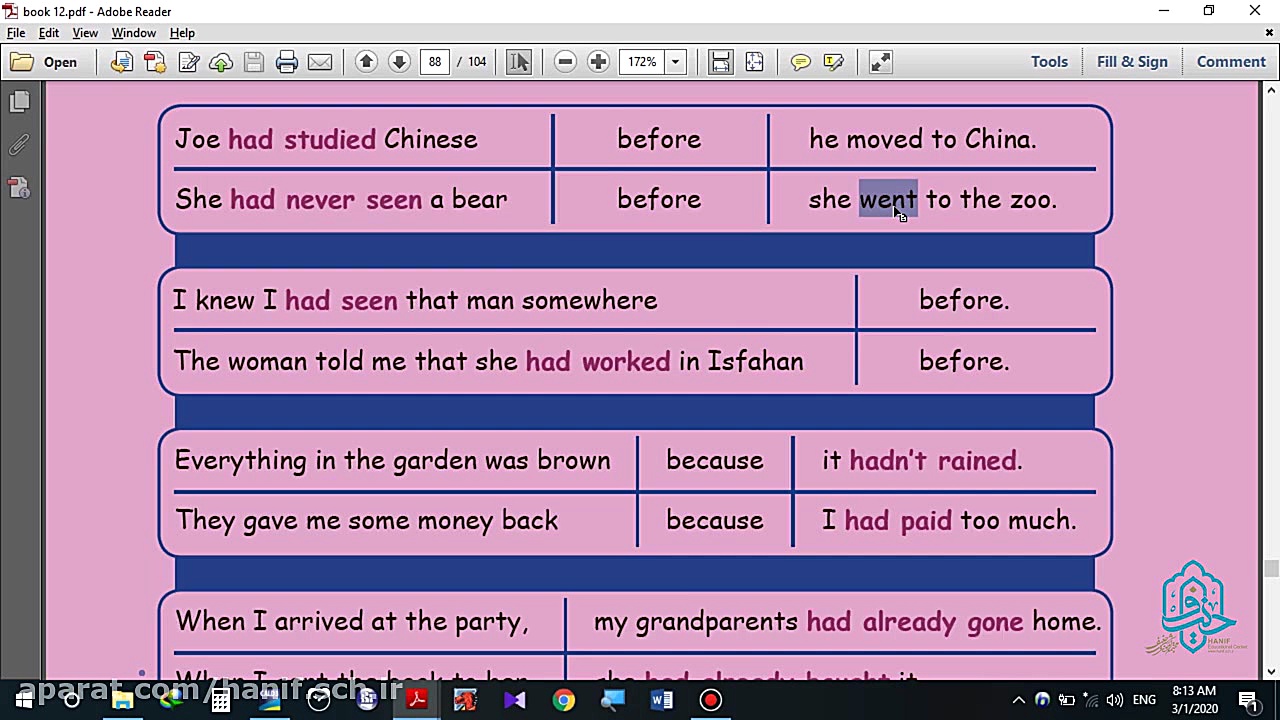Click the text "I had paid too much."

click(x=949, y=520)
